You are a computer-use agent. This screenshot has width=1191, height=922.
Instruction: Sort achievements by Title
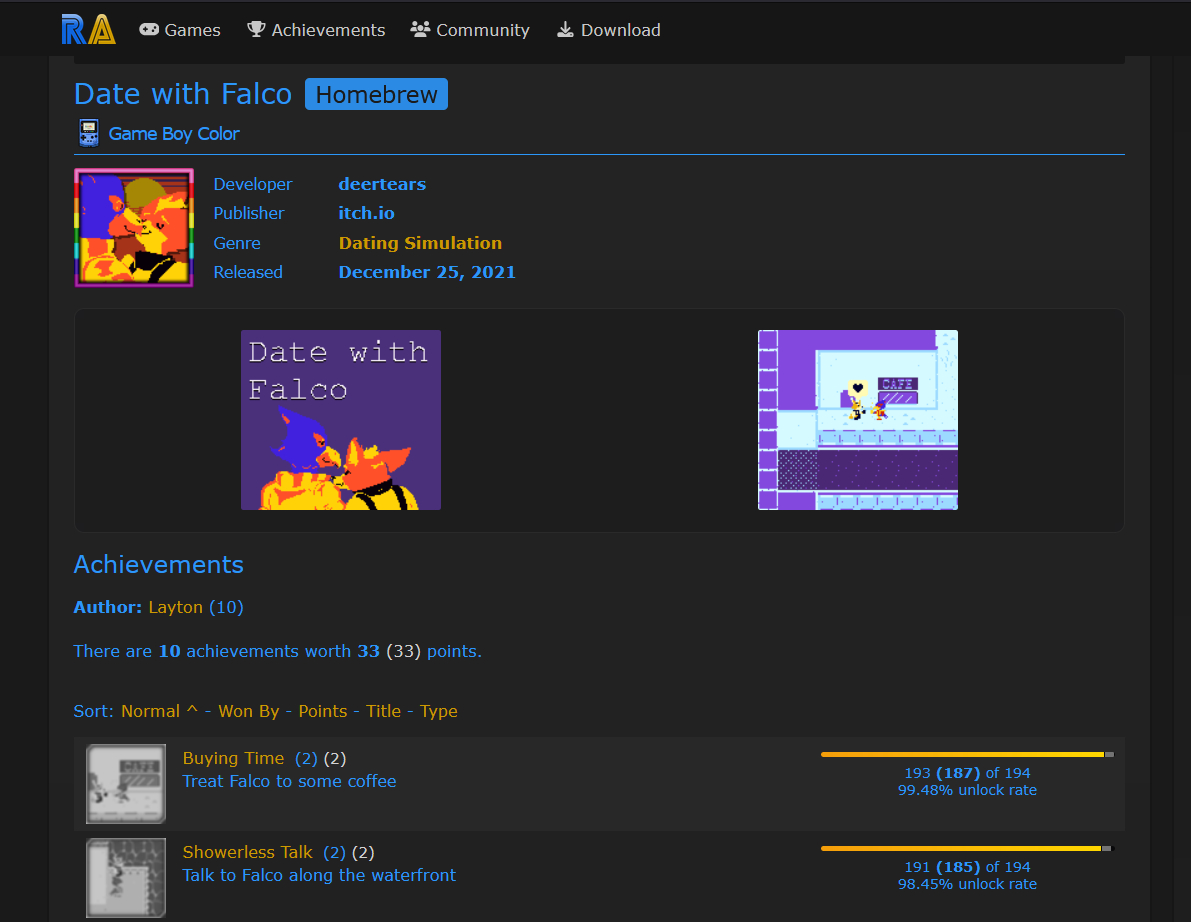coord(383,711)
